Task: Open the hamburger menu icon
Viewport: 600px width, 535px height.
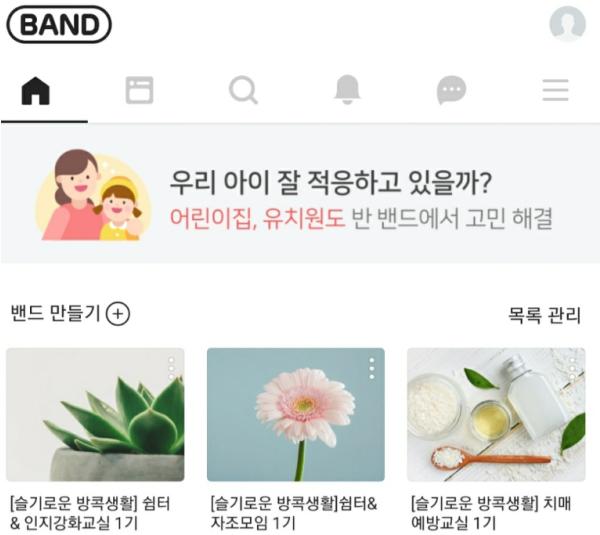Action: (555, 90)
